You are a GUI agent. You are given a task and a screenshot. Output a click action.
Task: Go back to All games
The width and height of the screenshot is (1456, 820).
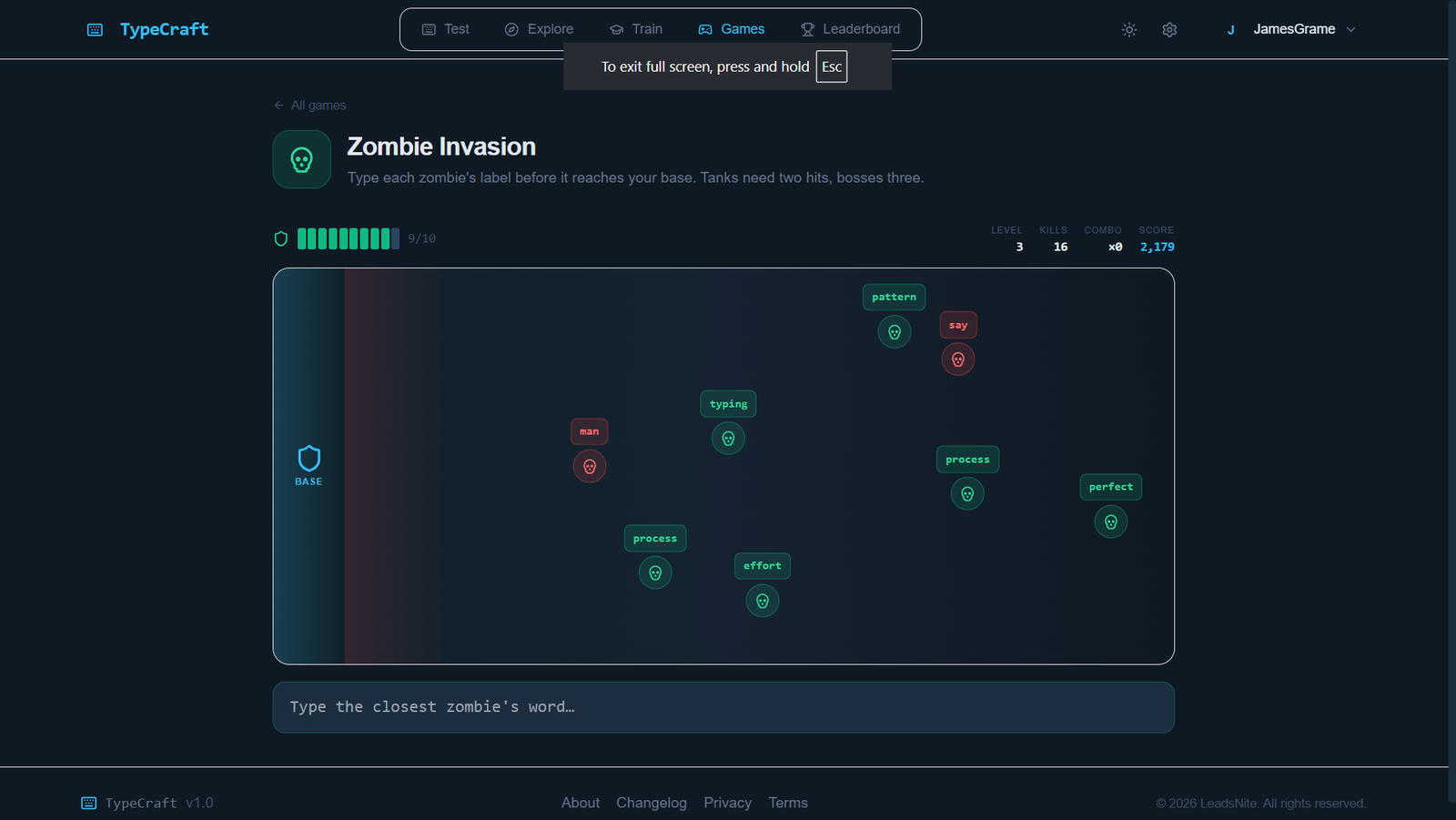click(310, 106)
